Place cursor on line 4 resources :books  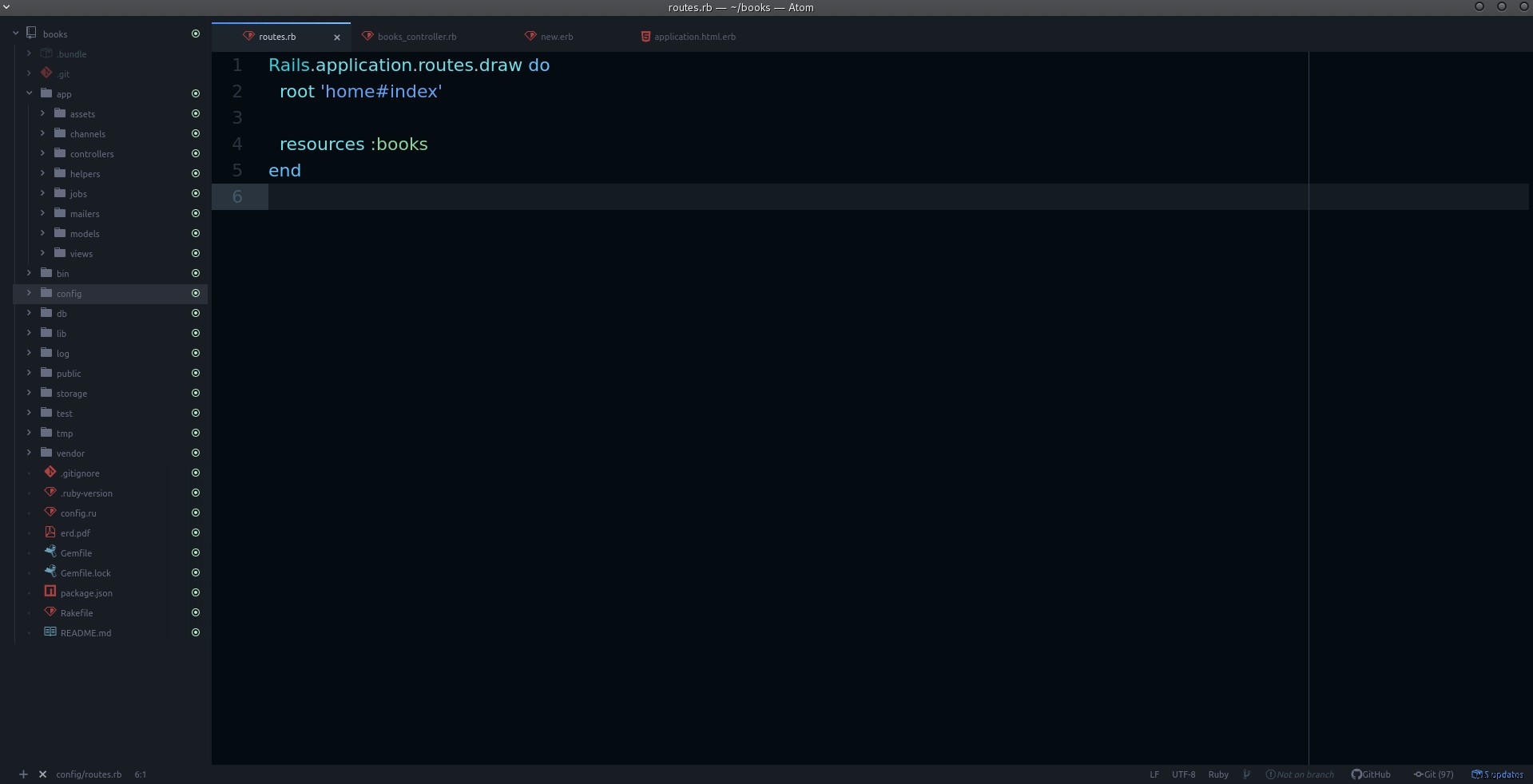pyautogui.click(x=354, y=145)
